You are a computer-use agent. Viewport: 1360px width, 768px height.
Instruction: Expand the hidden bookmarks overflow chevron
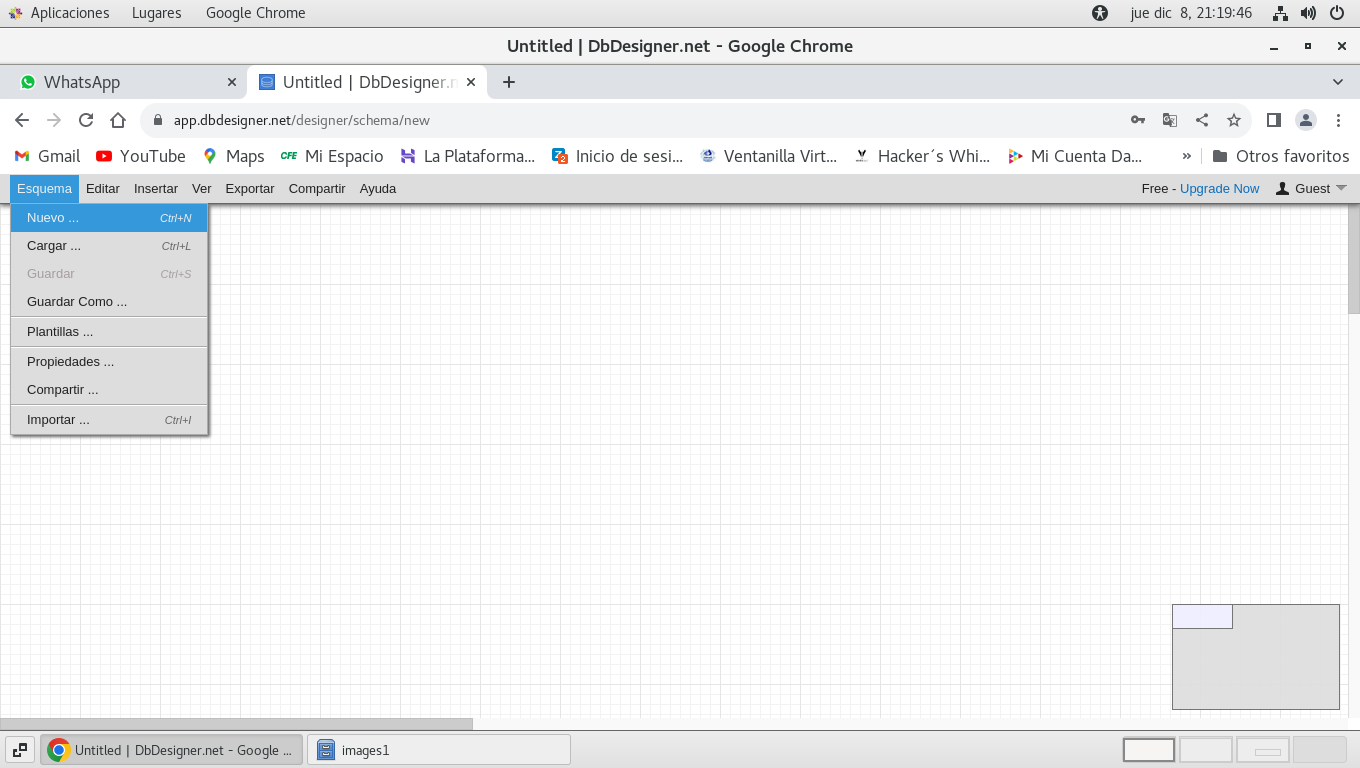tap(1187, 156)
